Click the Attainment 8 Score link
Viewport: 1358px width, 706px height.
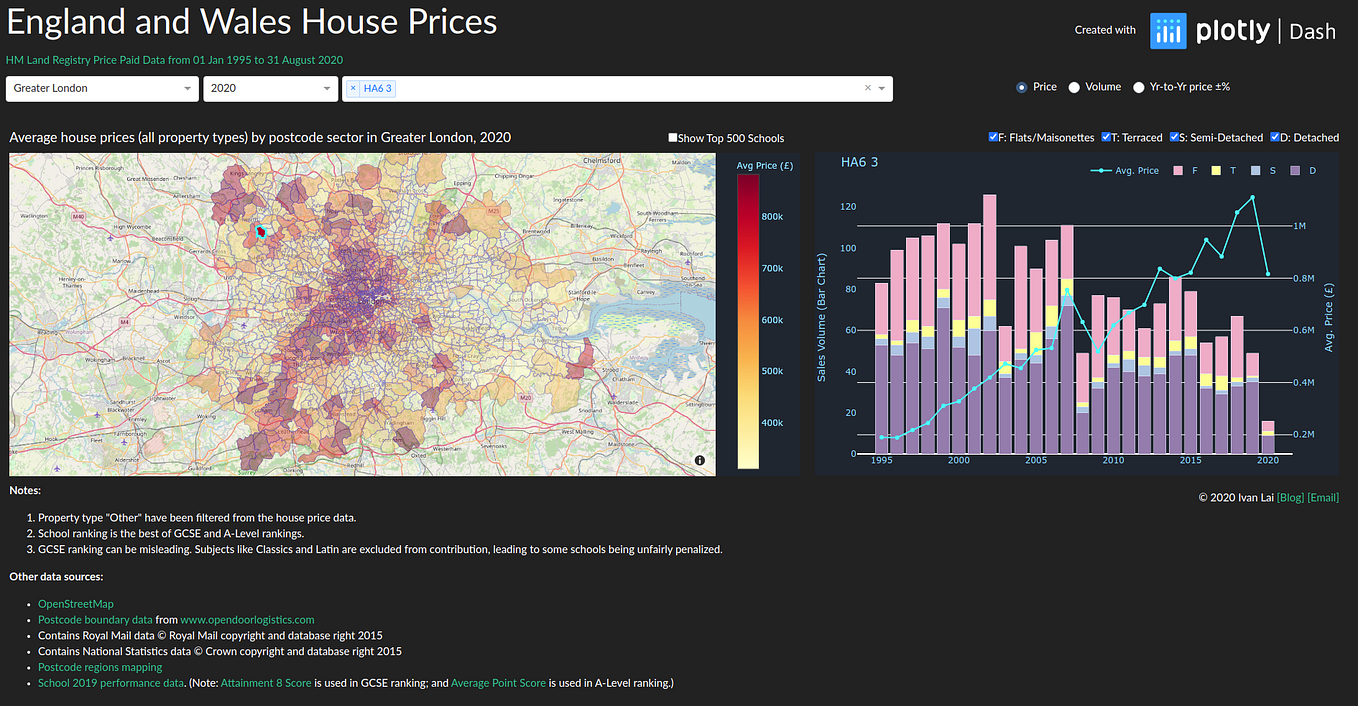click(266, 683)
